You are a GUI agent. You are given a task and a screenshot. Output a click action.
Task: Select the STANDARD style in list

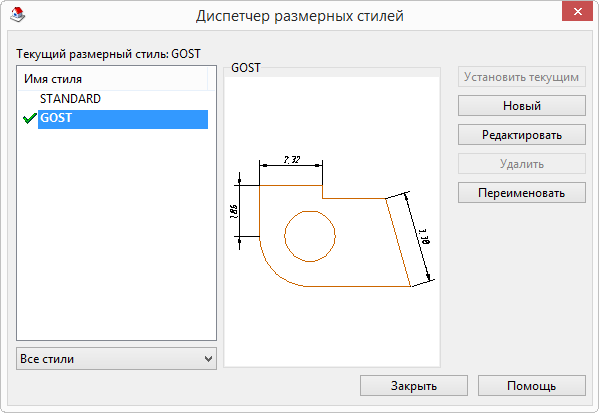point(70,99)
